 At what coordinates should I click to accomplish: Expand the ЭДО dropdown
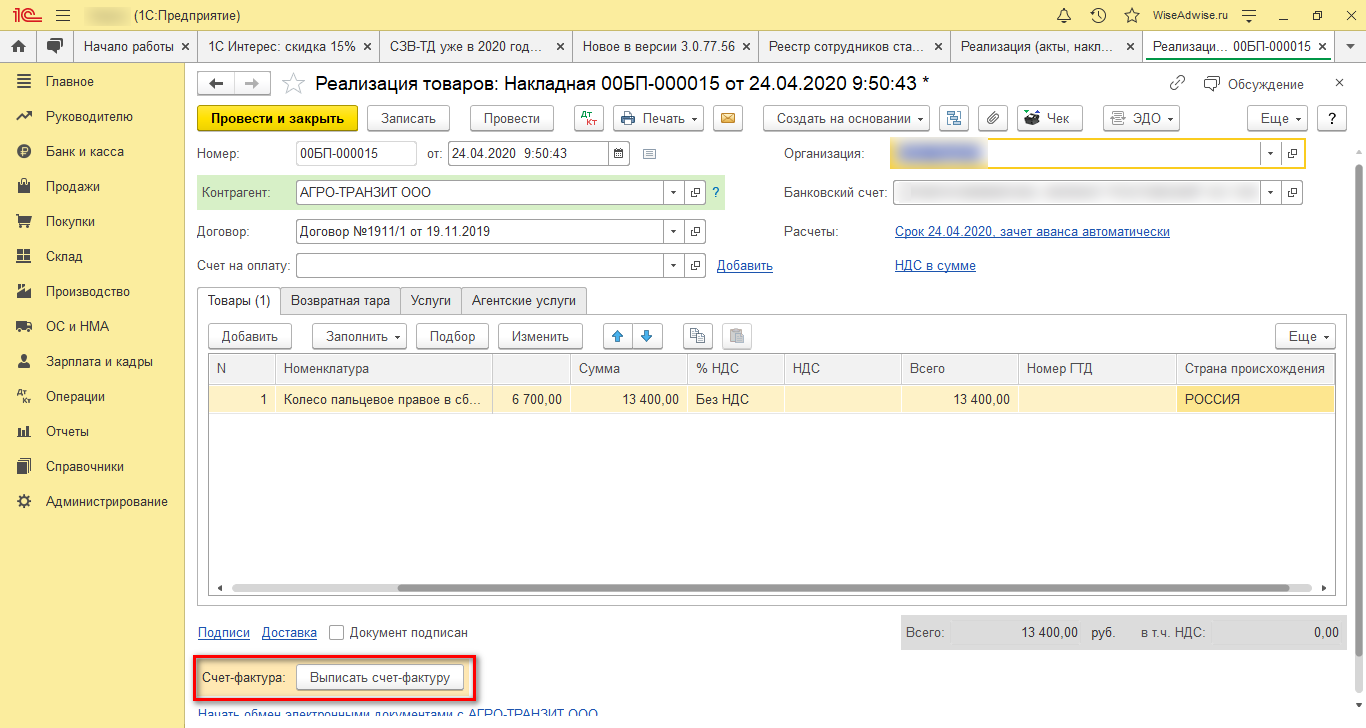point(1141,118)
